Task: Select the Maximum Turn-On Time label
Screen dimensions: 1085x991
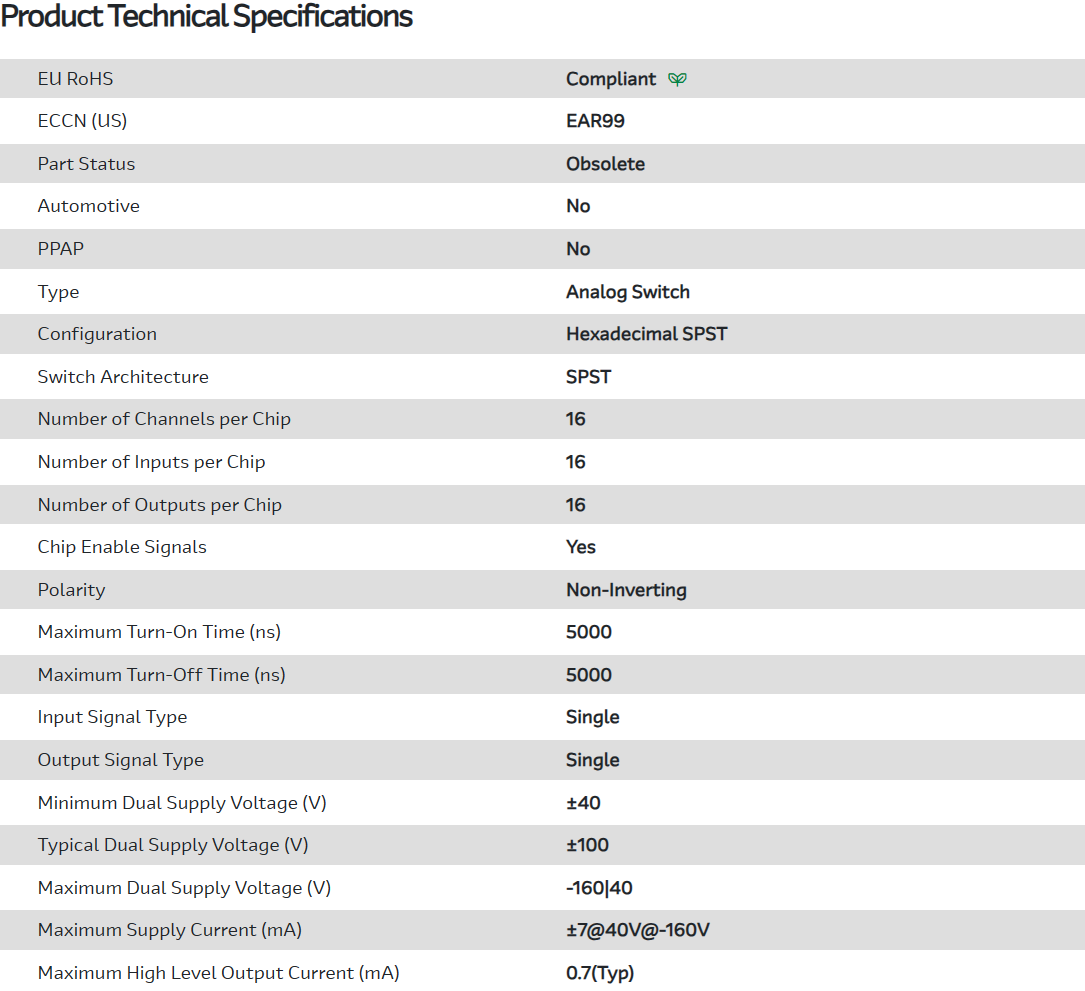Action: [159, 632]
